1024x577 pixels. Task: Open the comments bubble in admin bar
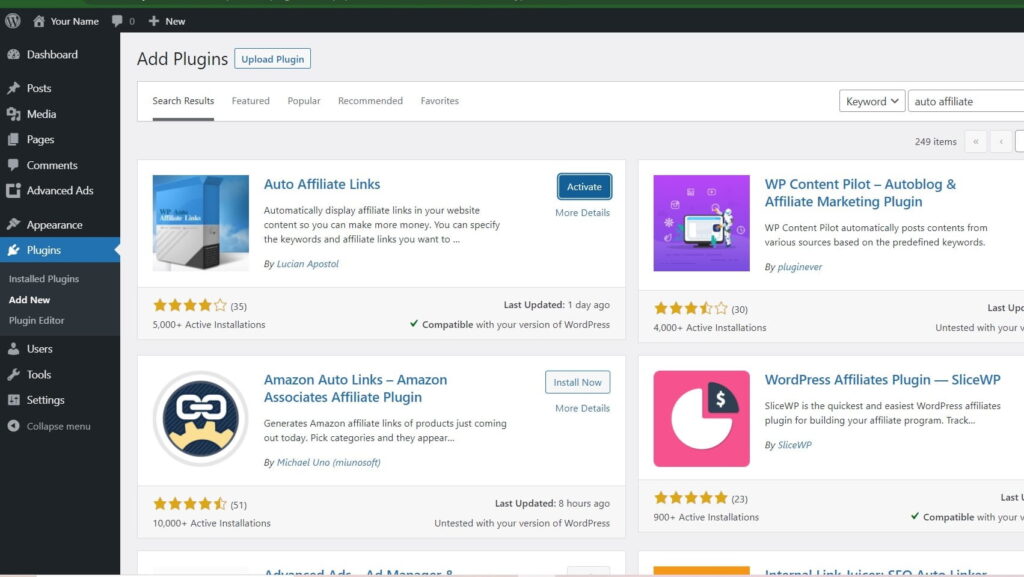tap(117, 21)
